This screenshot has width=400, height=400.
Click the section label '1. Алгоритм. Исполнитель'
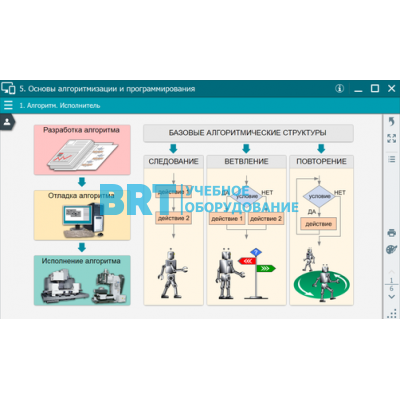tap(60, 106)
